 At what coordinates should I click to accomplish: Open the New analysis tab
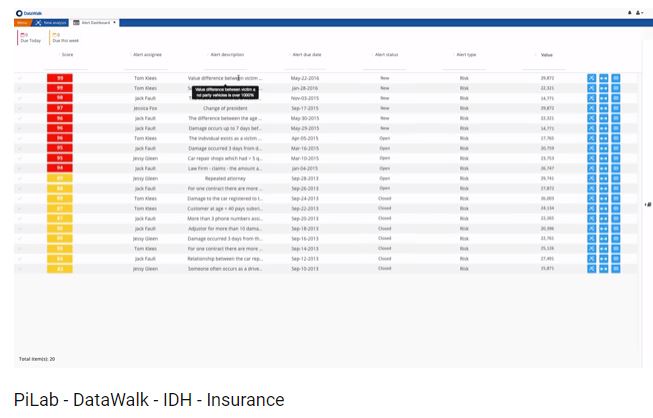pyautogui.click(x=51, y=22)
